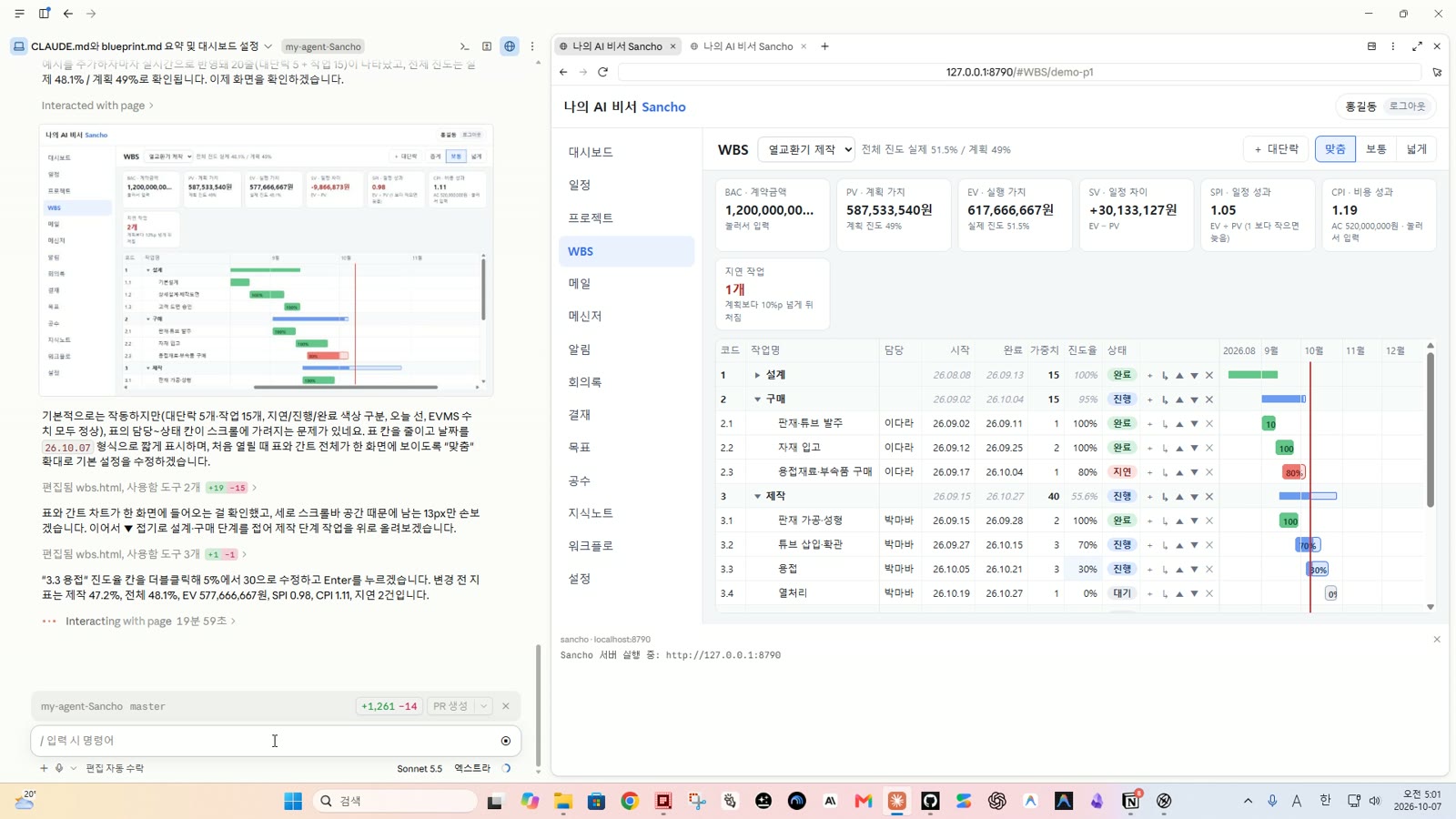Image resolution: width=1456 pixels, height=819 pixels.
Task: Click the PR 생성 button
Action: point(450,706)
